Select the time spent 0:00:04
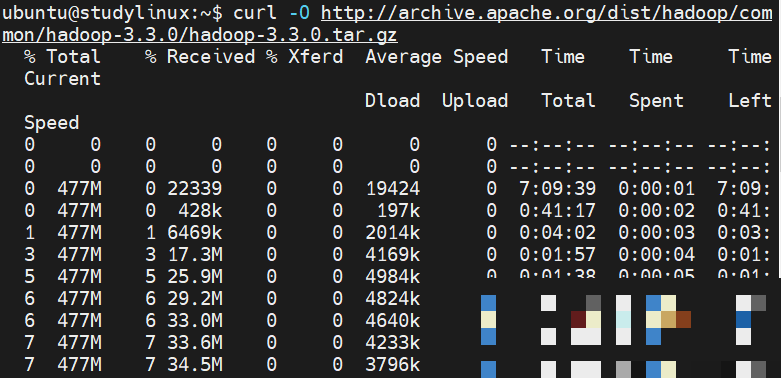Viewport: 781px width, 378px height. coord(656,254)
